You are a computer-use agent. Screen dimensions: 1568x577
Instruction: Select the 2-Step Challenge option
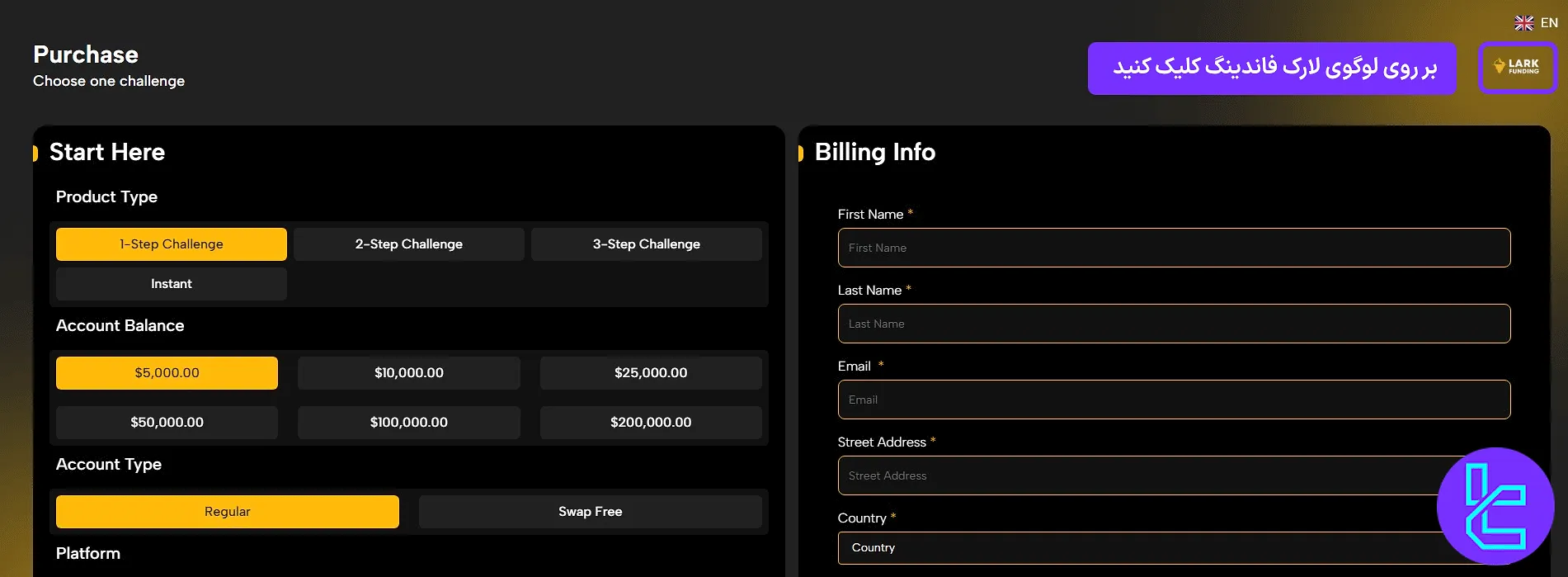click(x=408, y=244)
